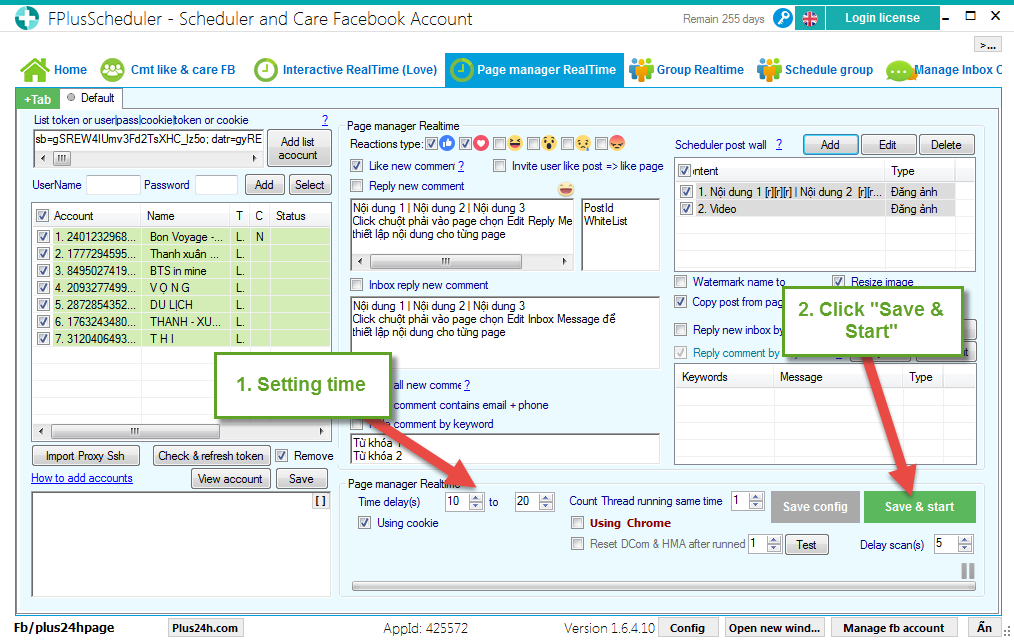Adjust Time delay maximum 20 stepper
Screen dimensions: 1014x640
point(546,502)
